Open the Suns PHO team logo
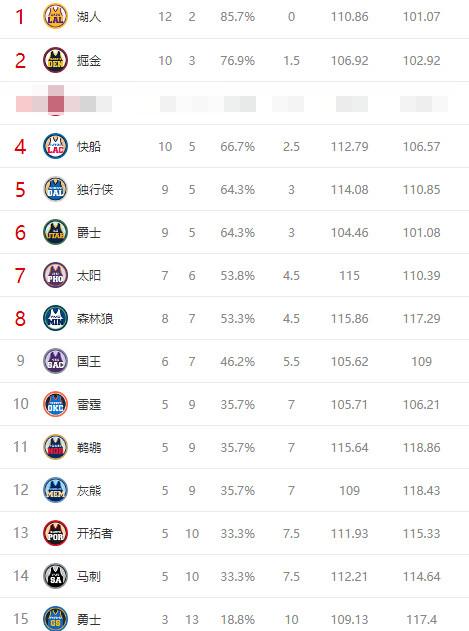The height and width of the screenshot is (631, 469). [x=56, y=275]
